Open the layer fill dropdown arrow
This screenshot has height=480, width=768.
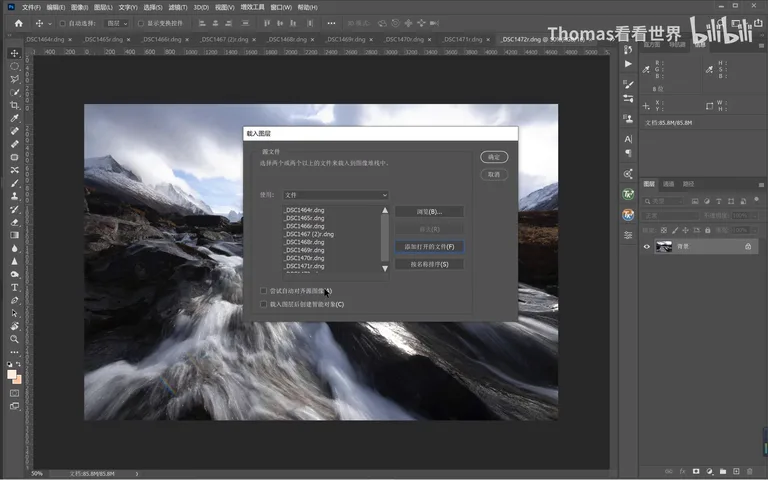[x=754, y=230]
